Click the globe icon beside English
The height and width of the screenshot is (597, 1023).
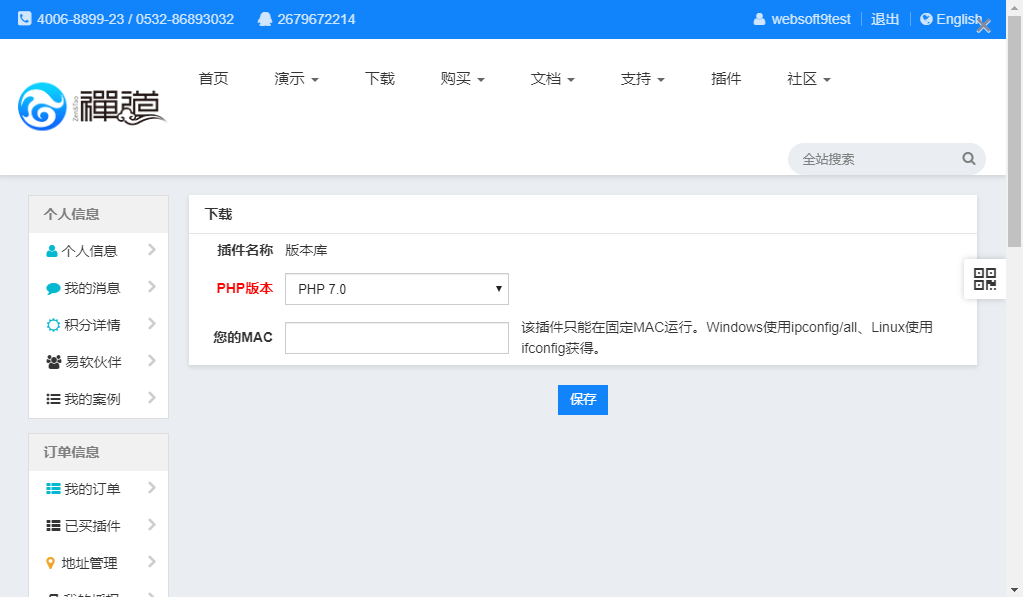pos(926,19)
